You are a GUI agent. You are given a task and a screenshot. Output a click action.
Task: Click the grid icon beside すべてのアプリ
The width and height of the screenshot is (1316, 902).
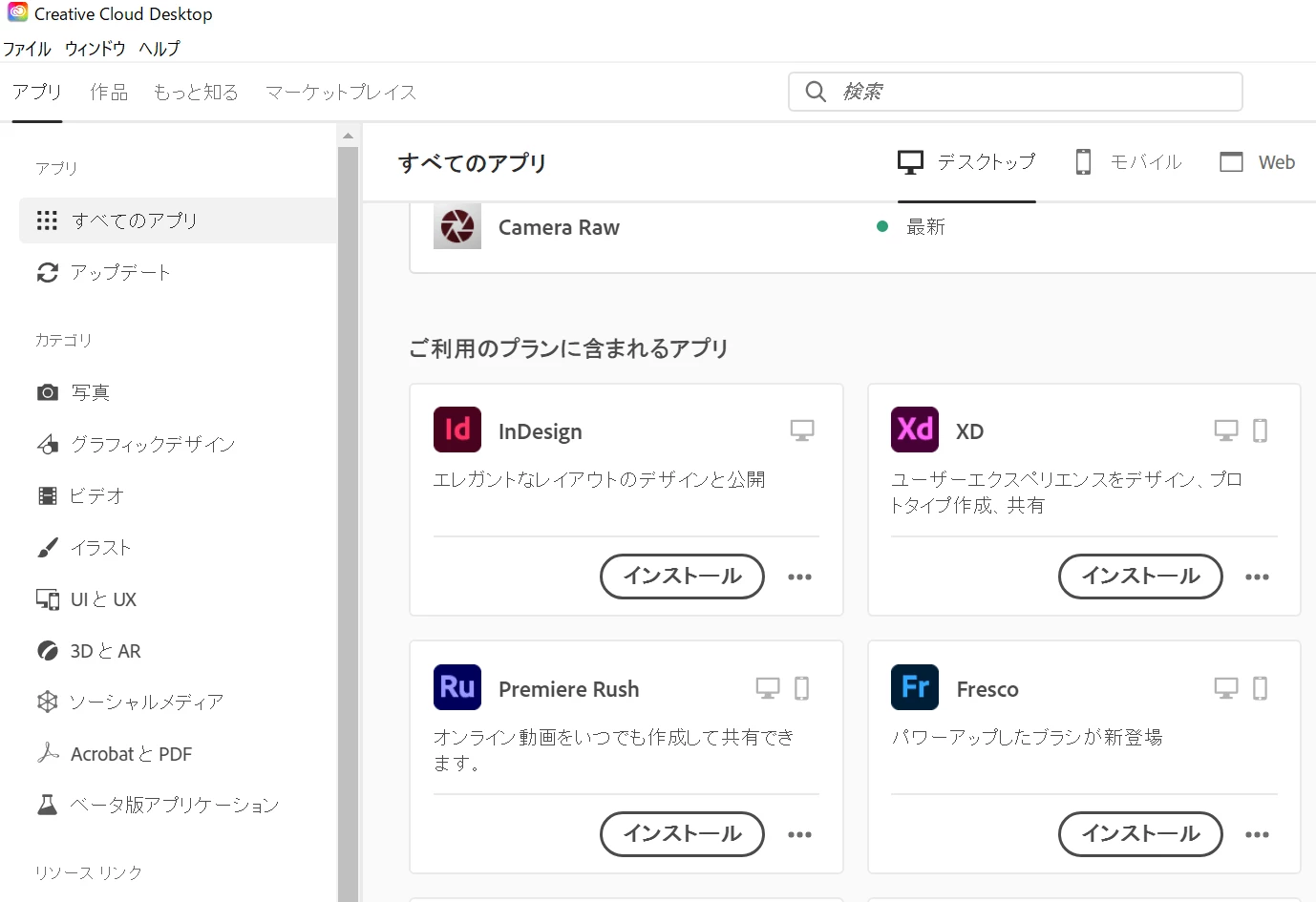(47, 220)
